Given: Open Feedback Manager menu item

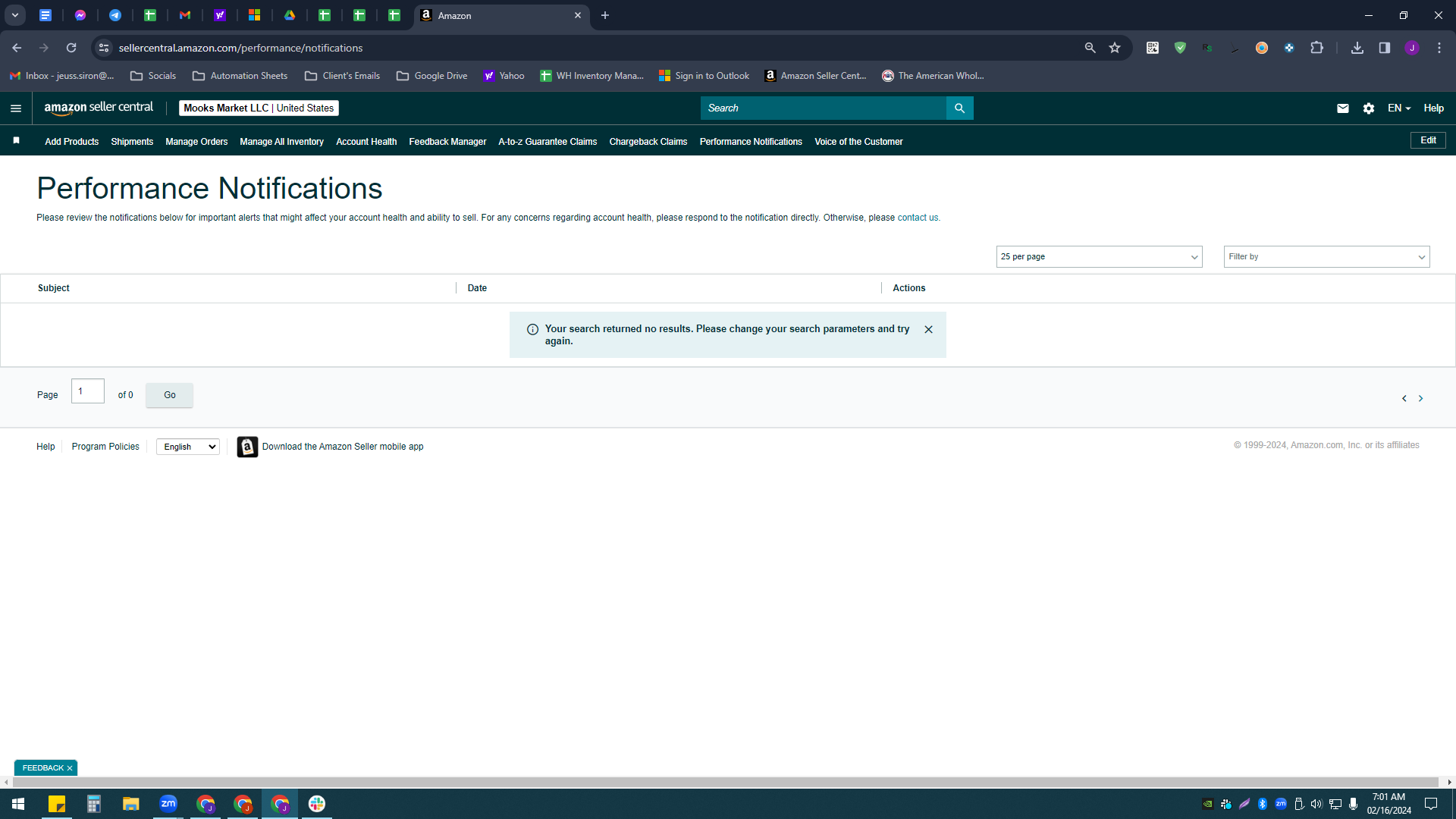Looking at the screenshot, I should [447, 142].
